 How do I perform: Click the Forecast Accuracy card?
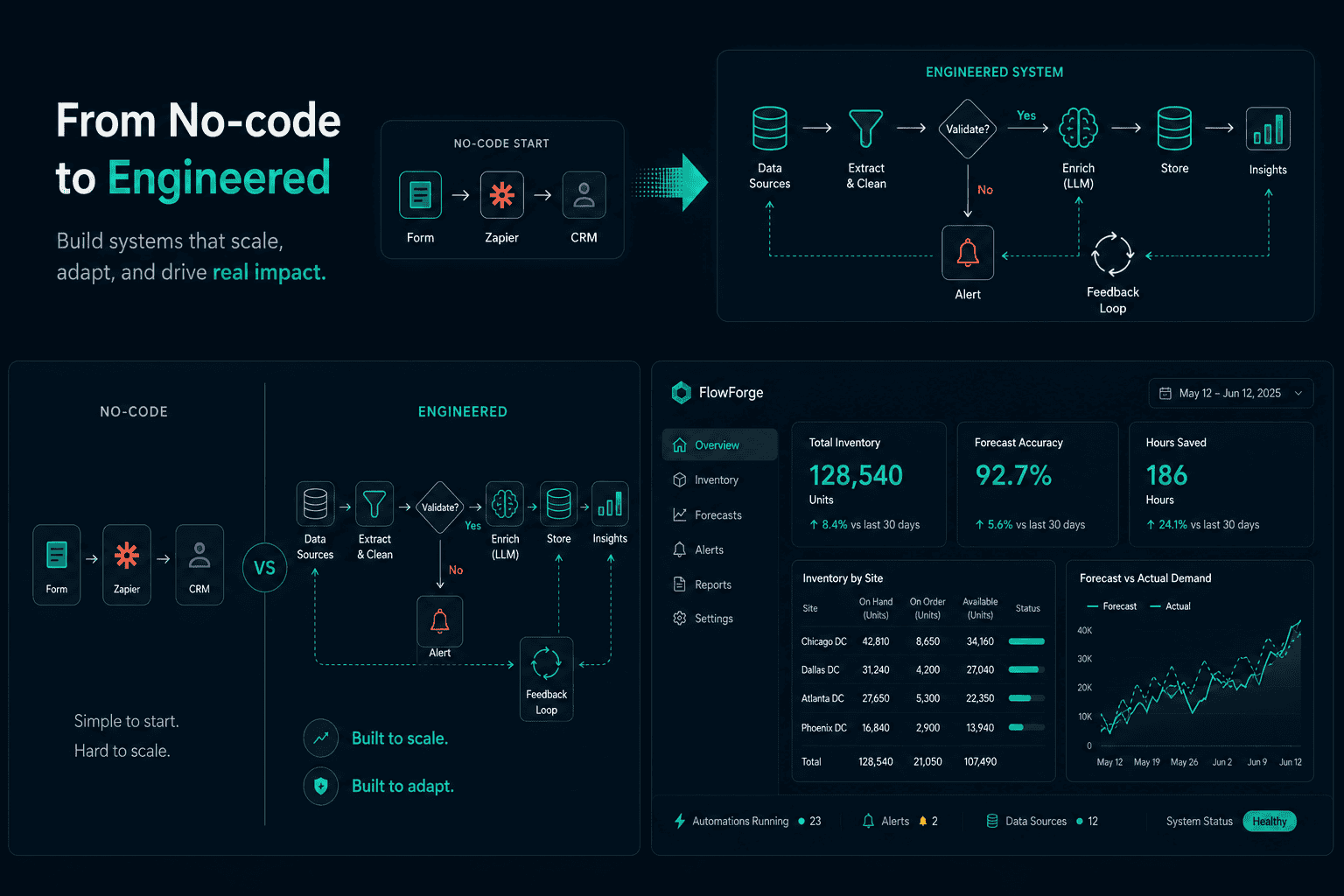click(x=1038, y=485)
